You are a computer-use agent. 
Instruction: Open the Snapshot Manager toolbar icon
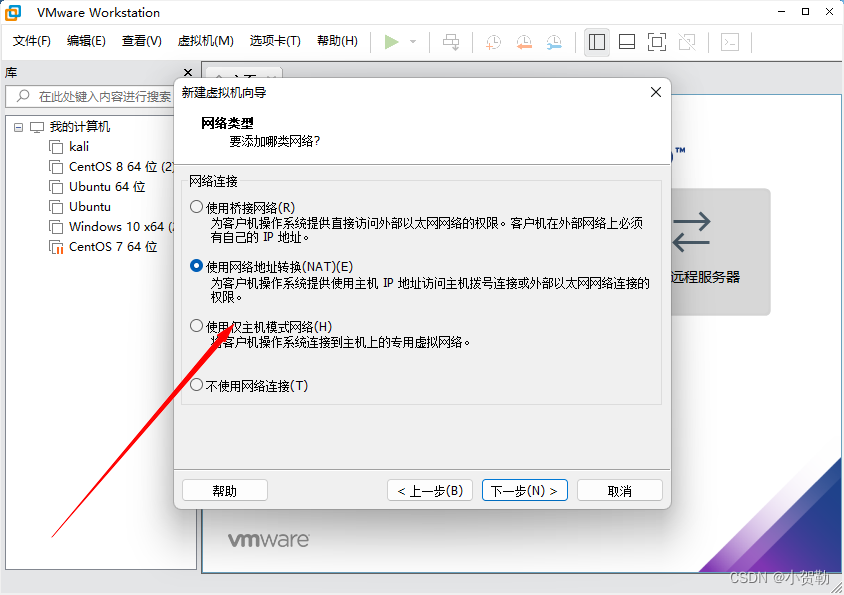pos(554,42)
